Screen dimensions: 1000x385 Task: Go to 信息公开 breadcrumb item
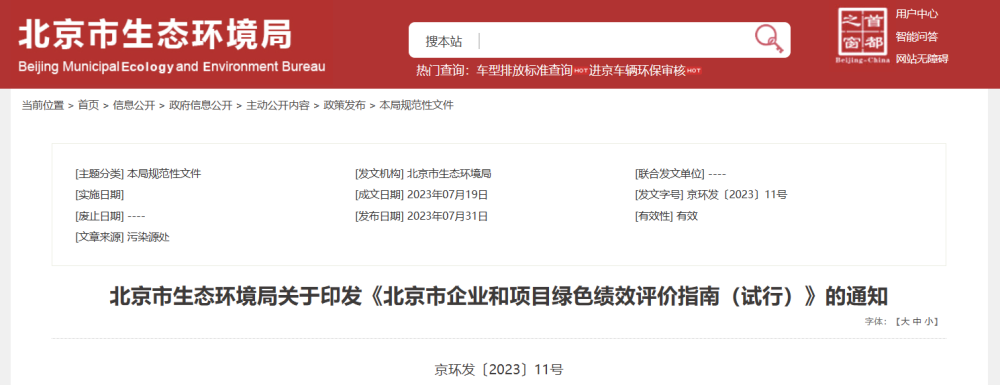click(x=134, y=106)
